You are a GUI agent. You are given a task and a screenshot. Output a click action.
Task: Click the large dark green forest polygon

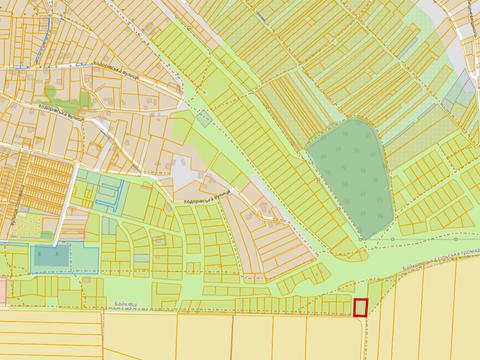tap(350, 178)
